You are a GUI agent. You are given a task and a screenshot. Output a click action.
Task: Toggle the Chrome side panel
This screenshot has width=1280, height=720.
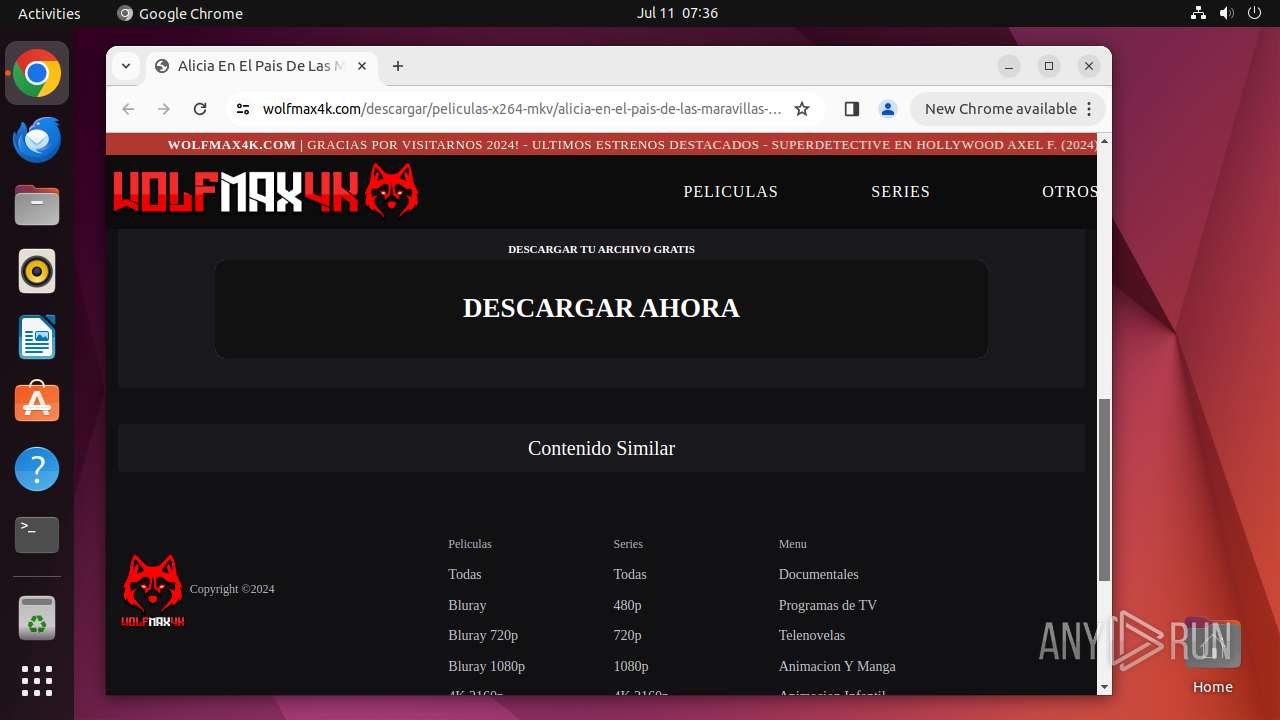coord(852,109)
